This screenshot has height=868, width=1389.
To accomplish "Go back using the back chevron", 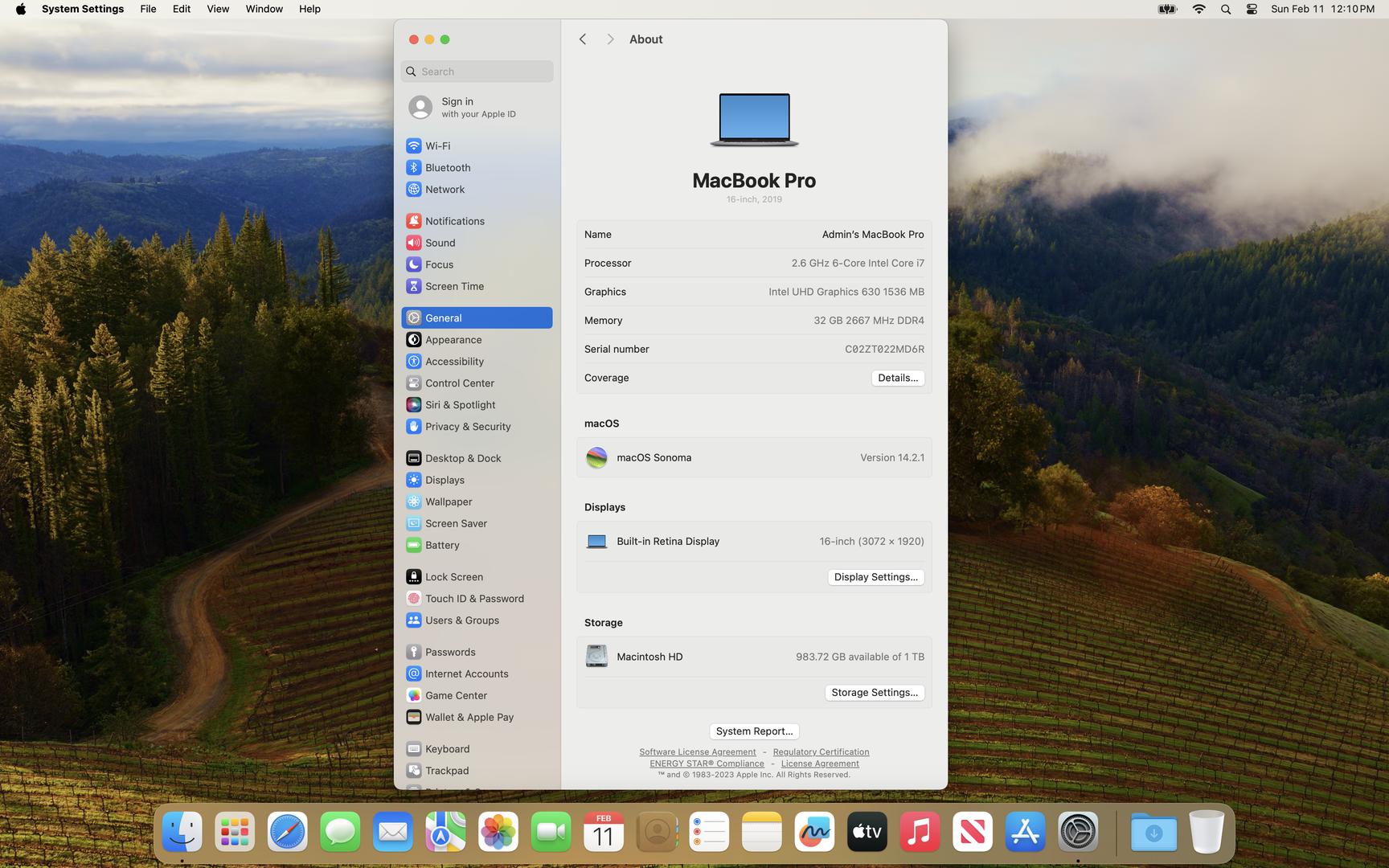I will 583,39.
